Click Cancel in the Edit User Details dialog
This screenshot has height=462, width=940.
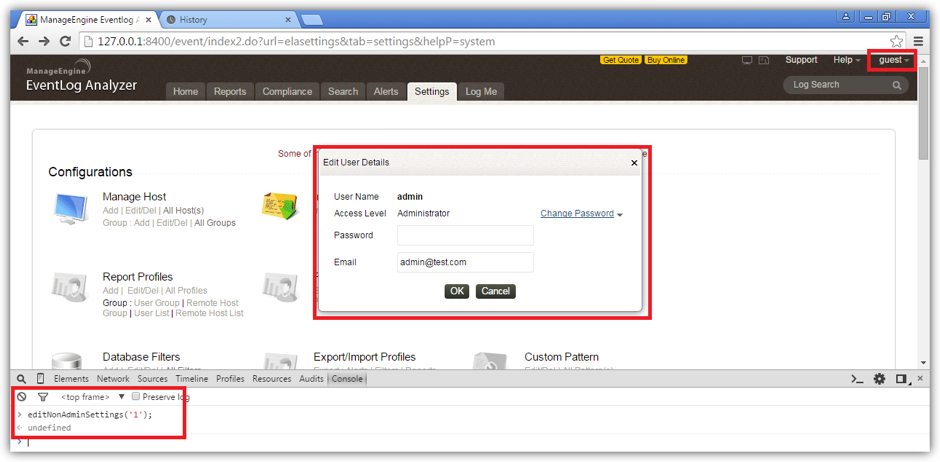[x=496, y=291]
